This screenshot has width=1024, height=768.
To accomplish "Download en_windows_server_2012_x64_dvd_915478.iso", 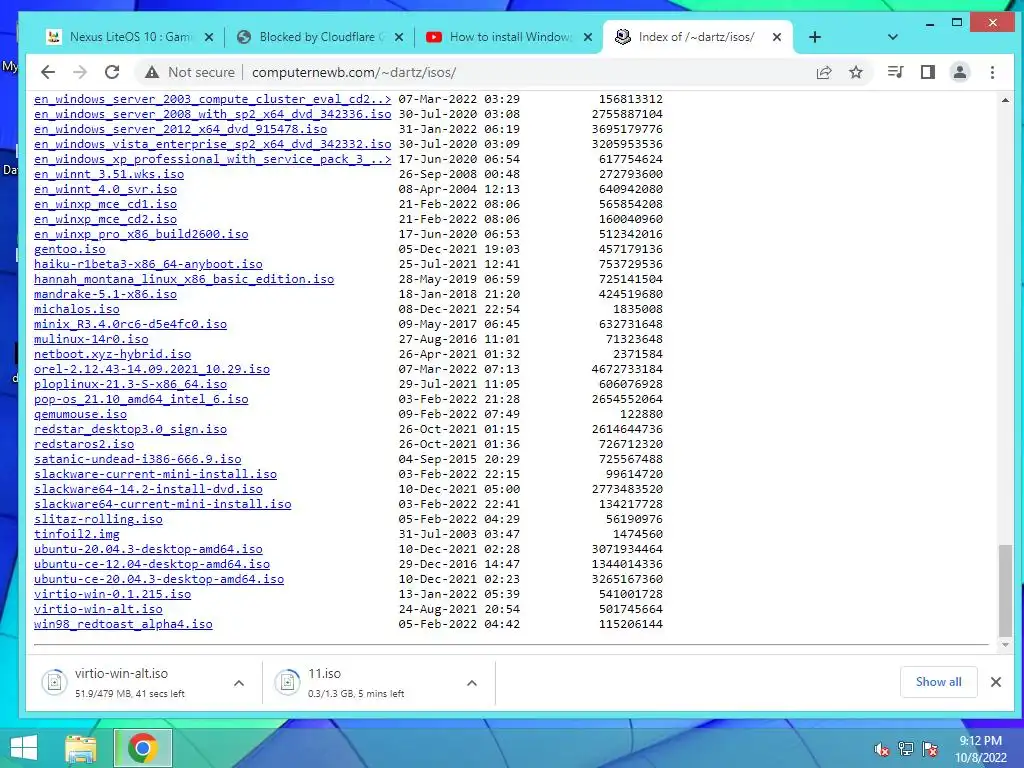I will pyautogui.click(x=180, y=129).
